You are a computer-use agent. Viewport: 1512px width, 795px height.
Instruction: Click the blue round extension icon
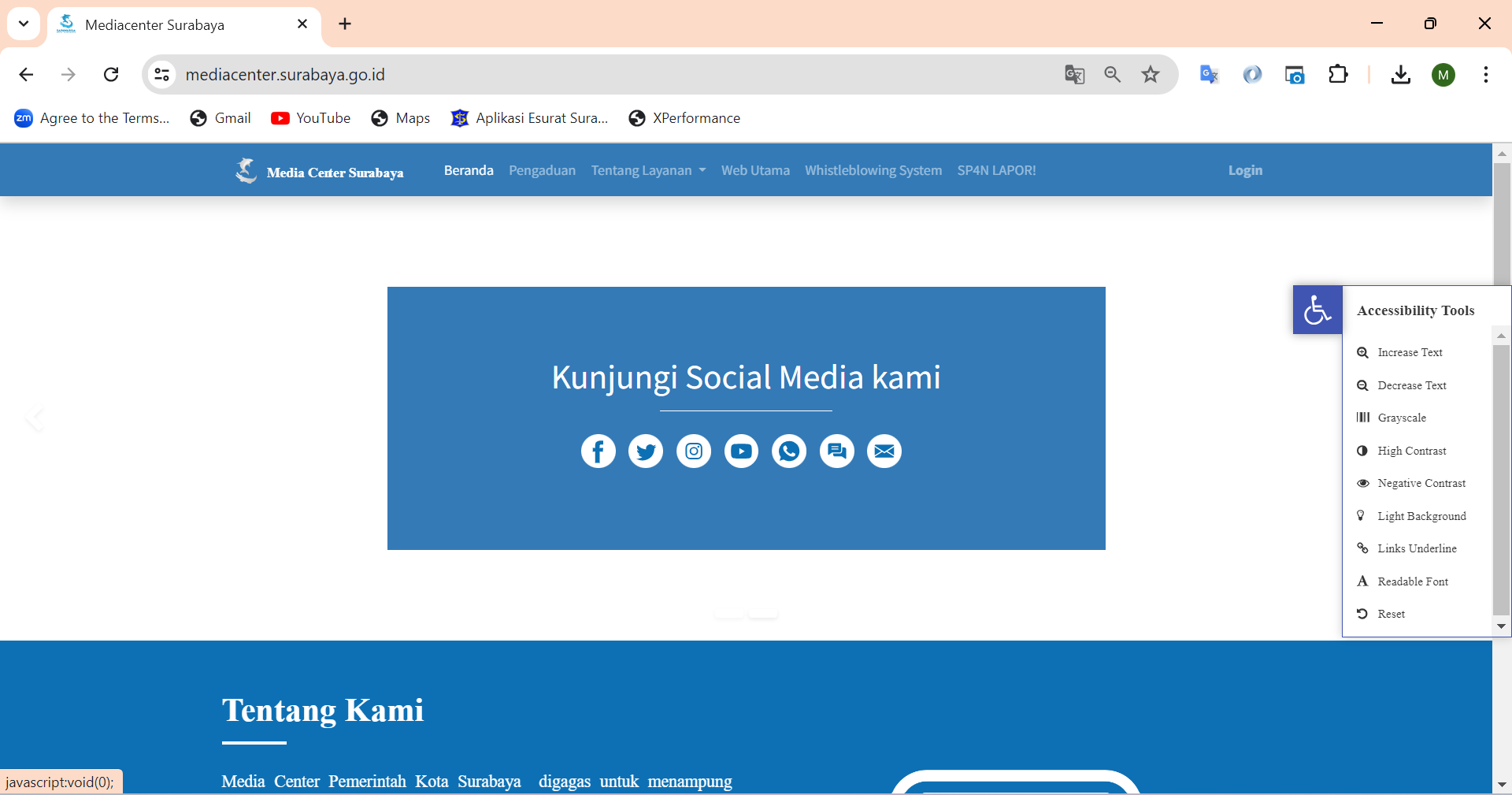click(x=1252, y=75)
